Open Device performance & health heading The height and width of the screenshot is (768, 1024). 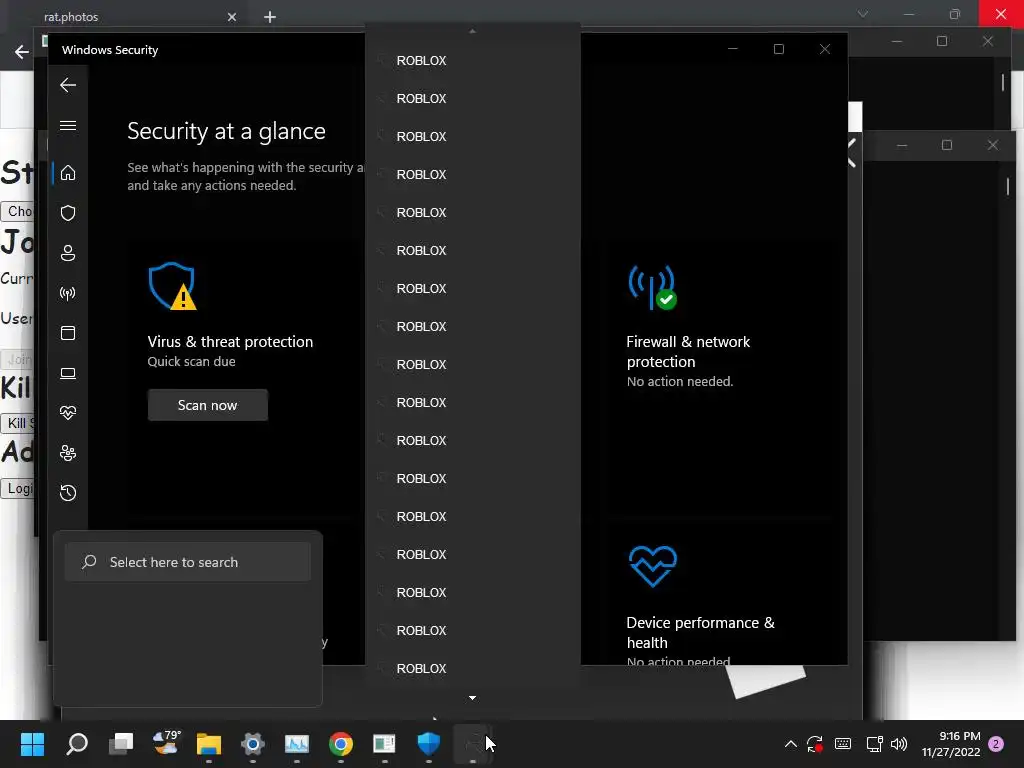tap(700, 632)
